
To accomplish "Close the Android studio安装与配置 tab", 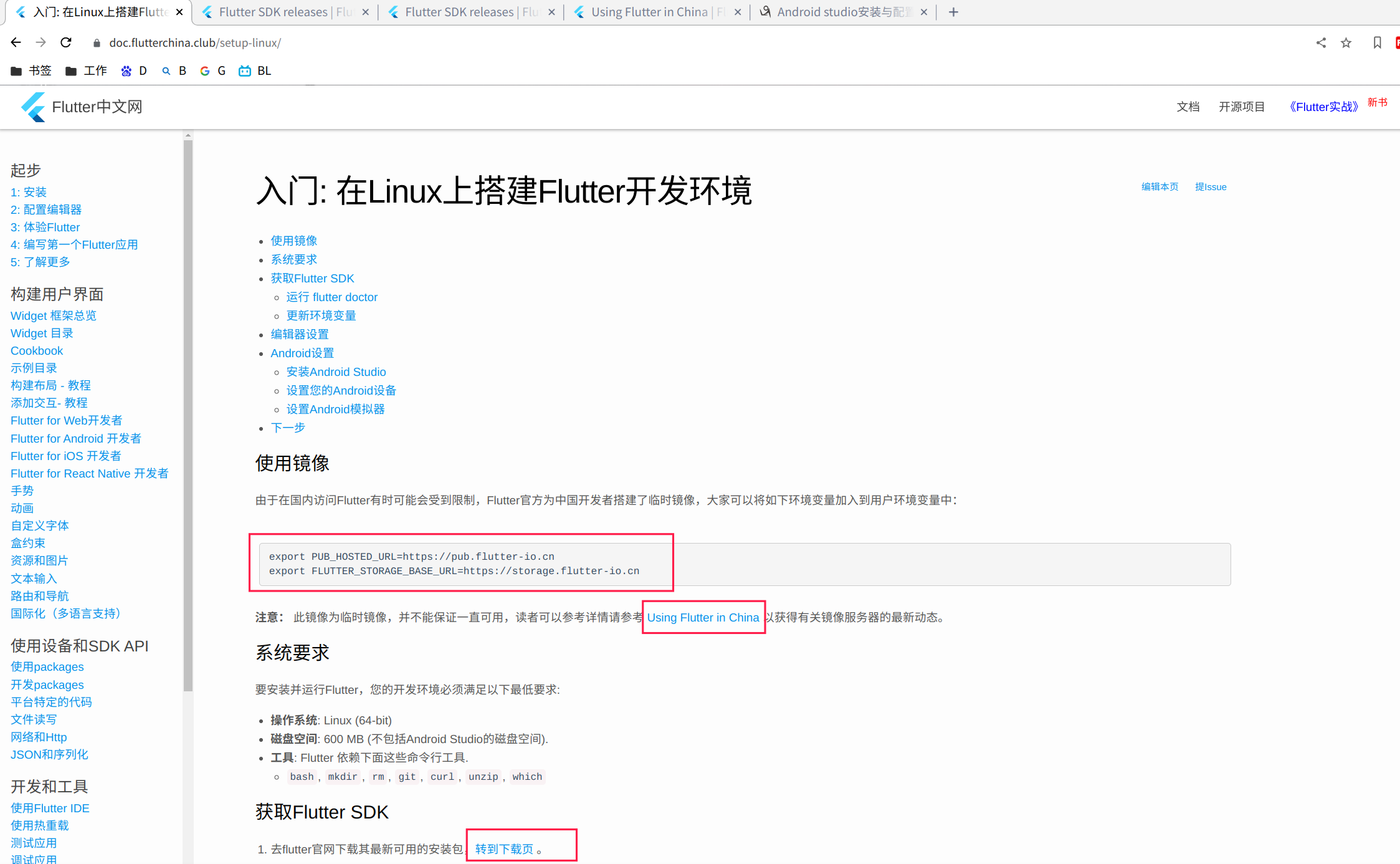I will 924,12.
